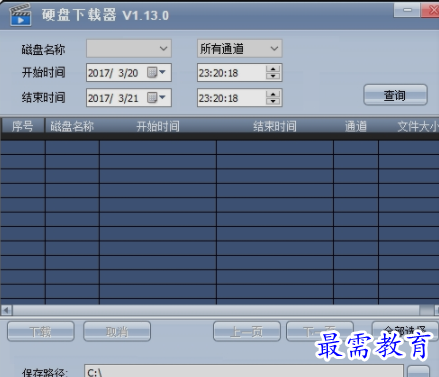
Task: Increase end time using up spinner arrow
Action: pos(273,94)
